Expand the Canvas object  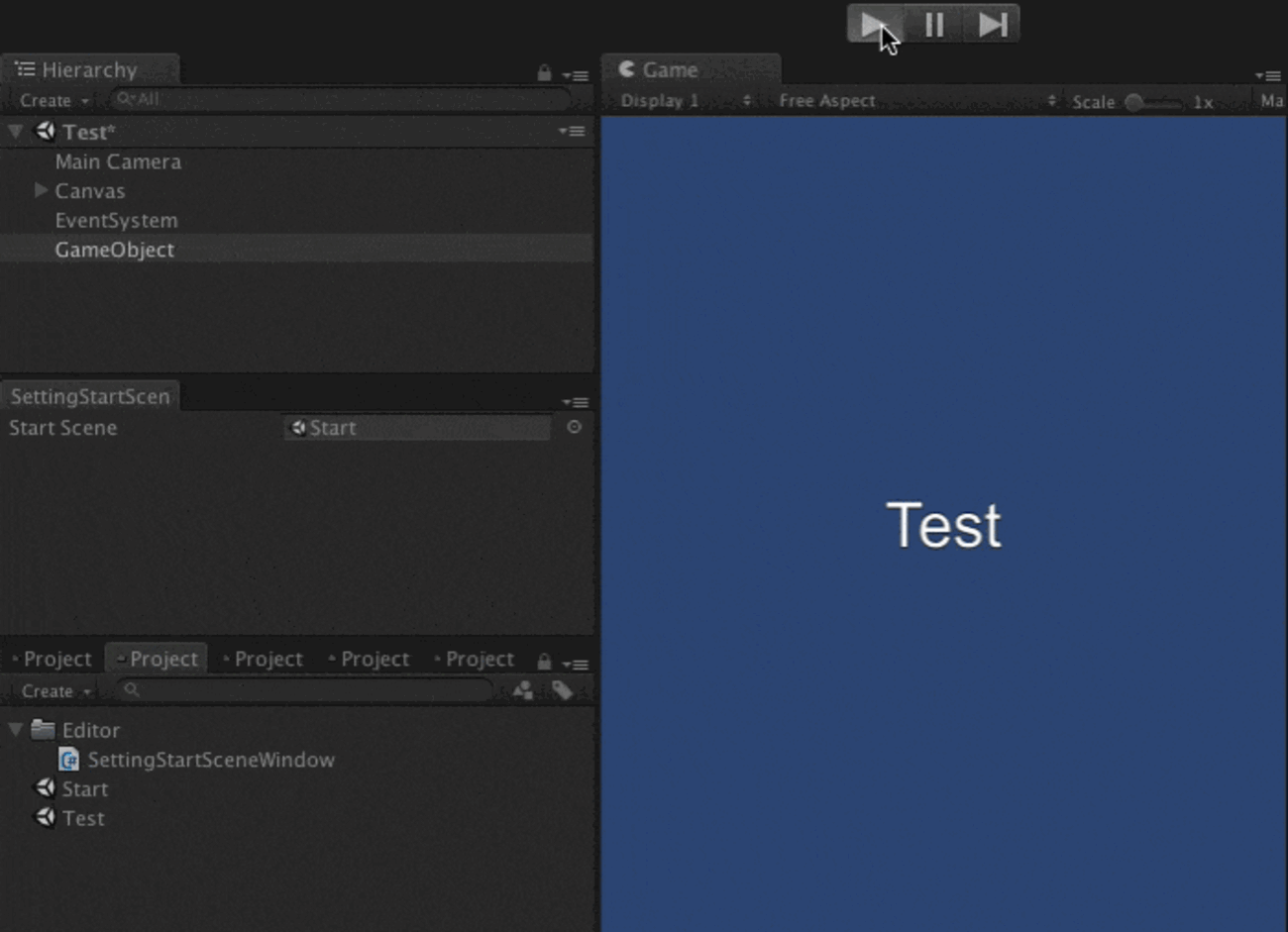click(x=41, y=190)
